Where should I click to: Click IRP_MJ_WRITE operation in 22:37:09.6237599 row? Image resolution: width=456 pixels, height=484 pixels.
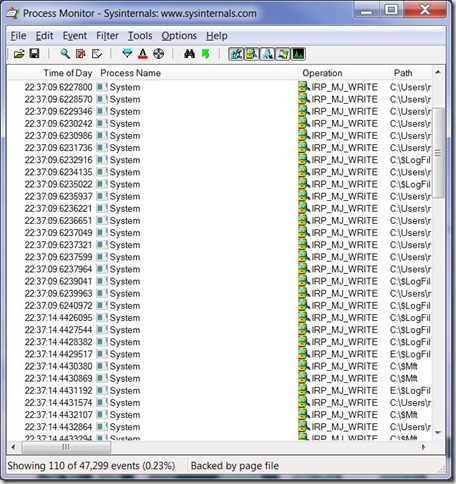pos(344,257)
